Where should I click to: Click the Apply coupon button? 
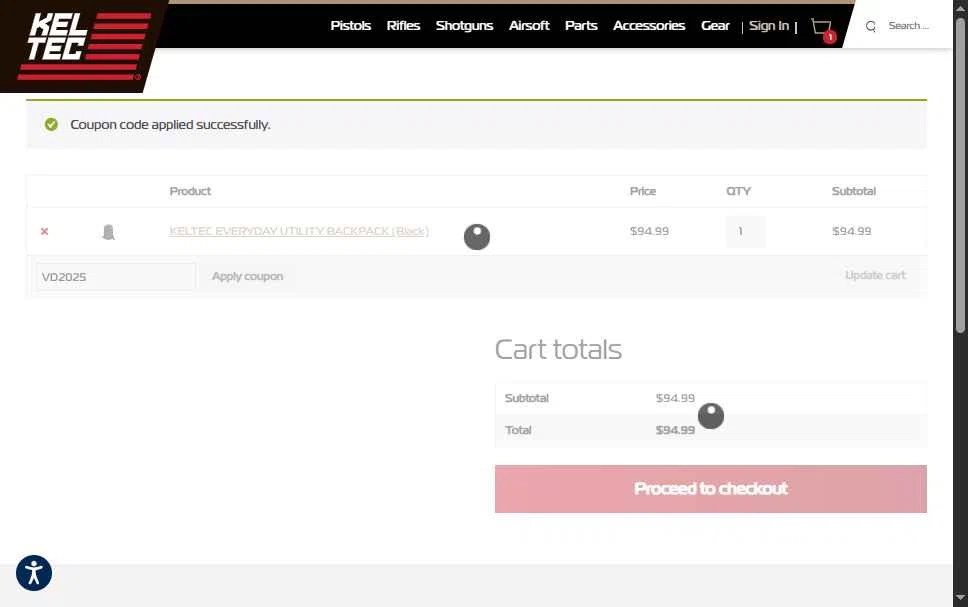tap(248, 276)
